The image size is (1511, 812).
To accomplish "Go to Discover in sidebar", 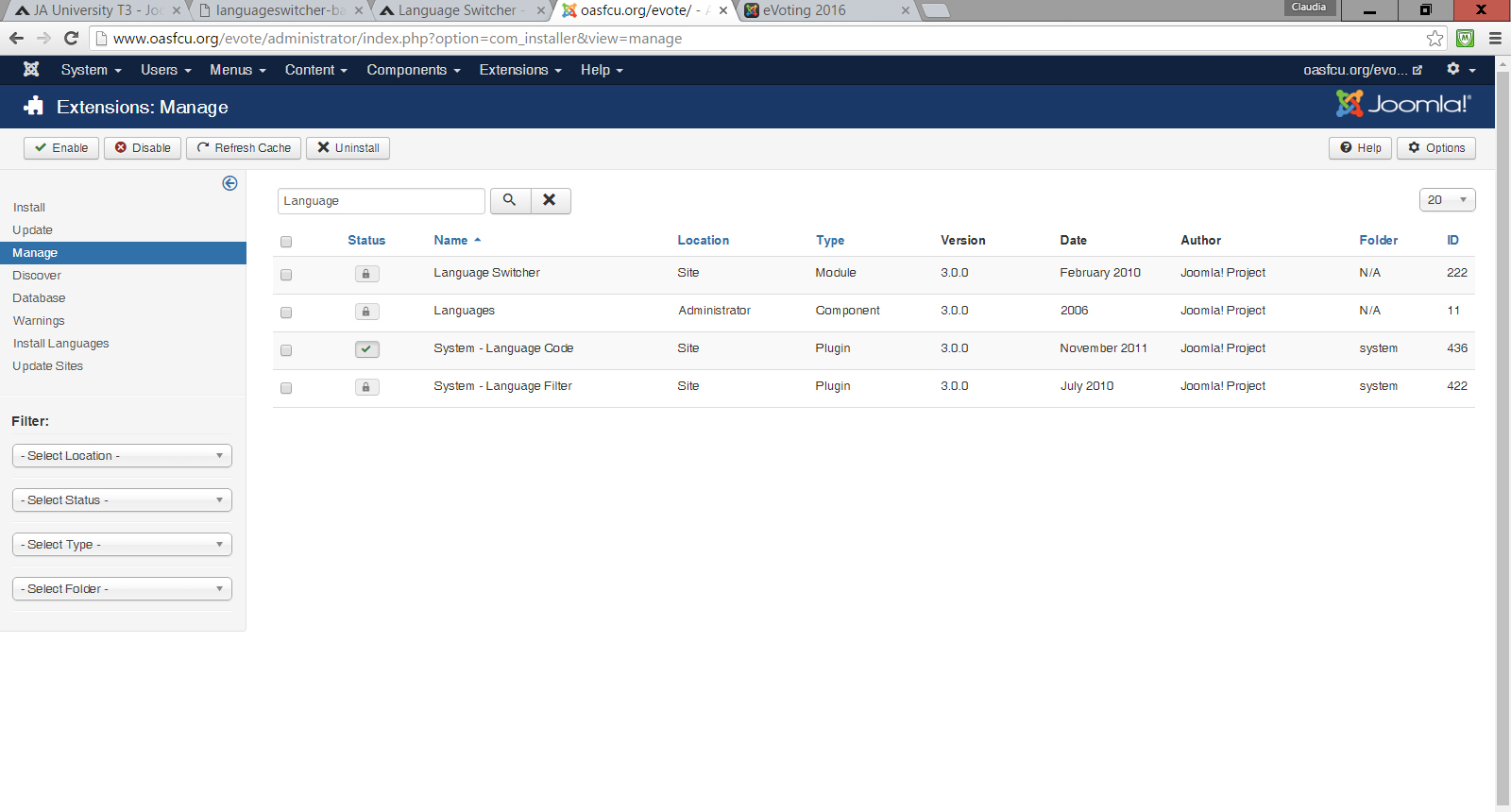I will pyautogui.click(x=37, y=276).
